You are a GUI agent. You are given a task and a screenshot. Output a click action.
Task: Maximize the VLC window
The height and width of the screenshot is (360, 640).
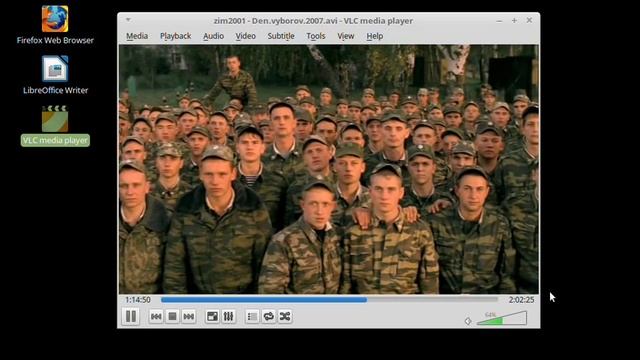514,20
